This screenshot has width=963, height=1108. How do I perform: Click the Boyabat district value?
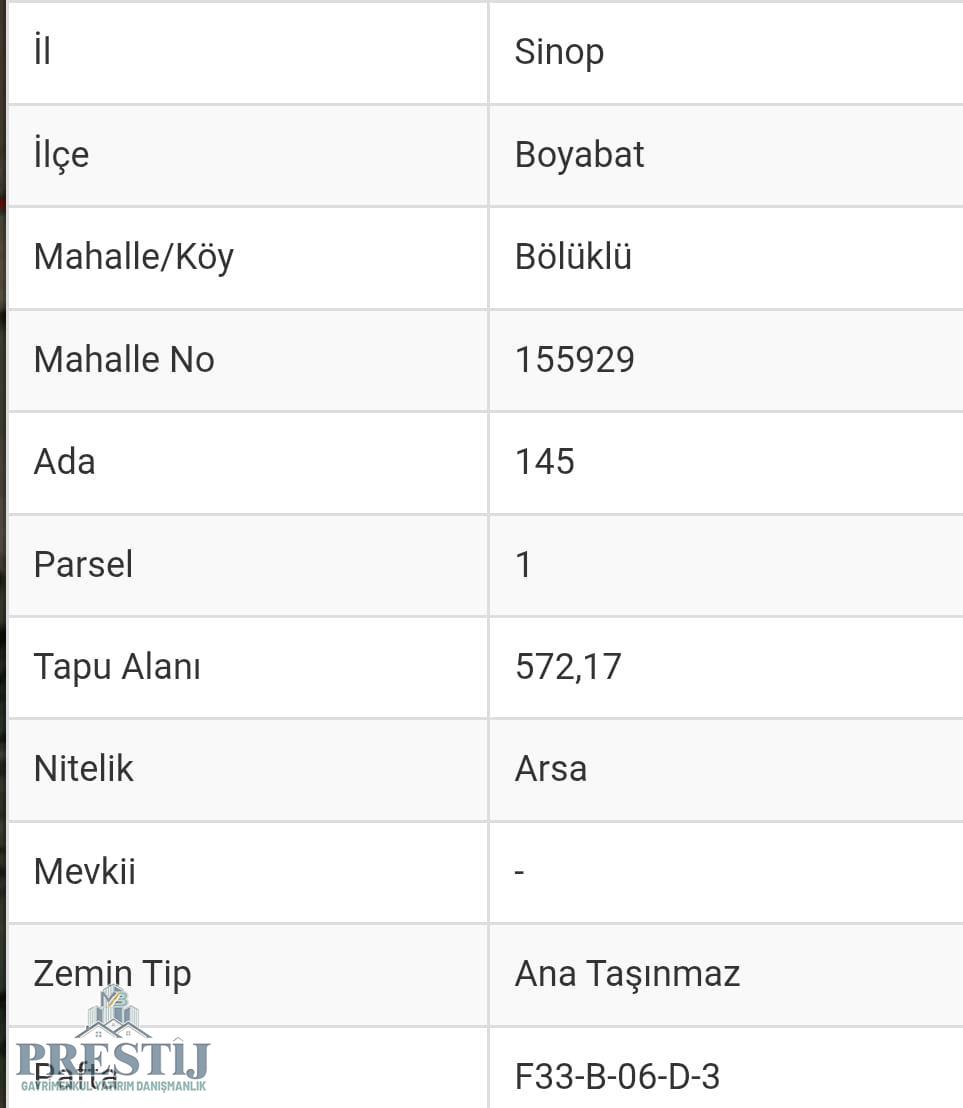(x=579, y=155)
